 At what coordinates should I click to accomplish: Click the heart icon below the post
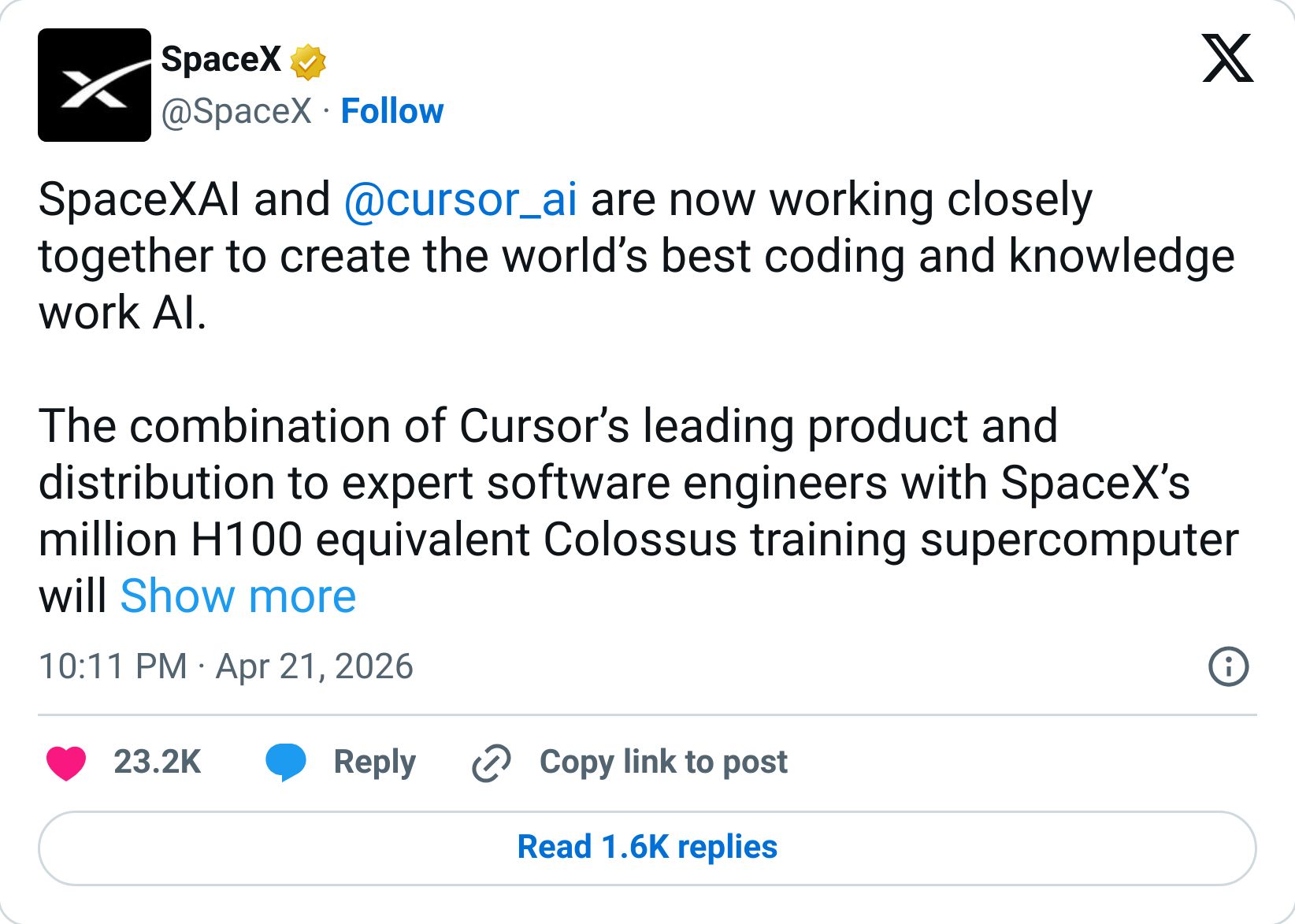(x=66, y=760)
